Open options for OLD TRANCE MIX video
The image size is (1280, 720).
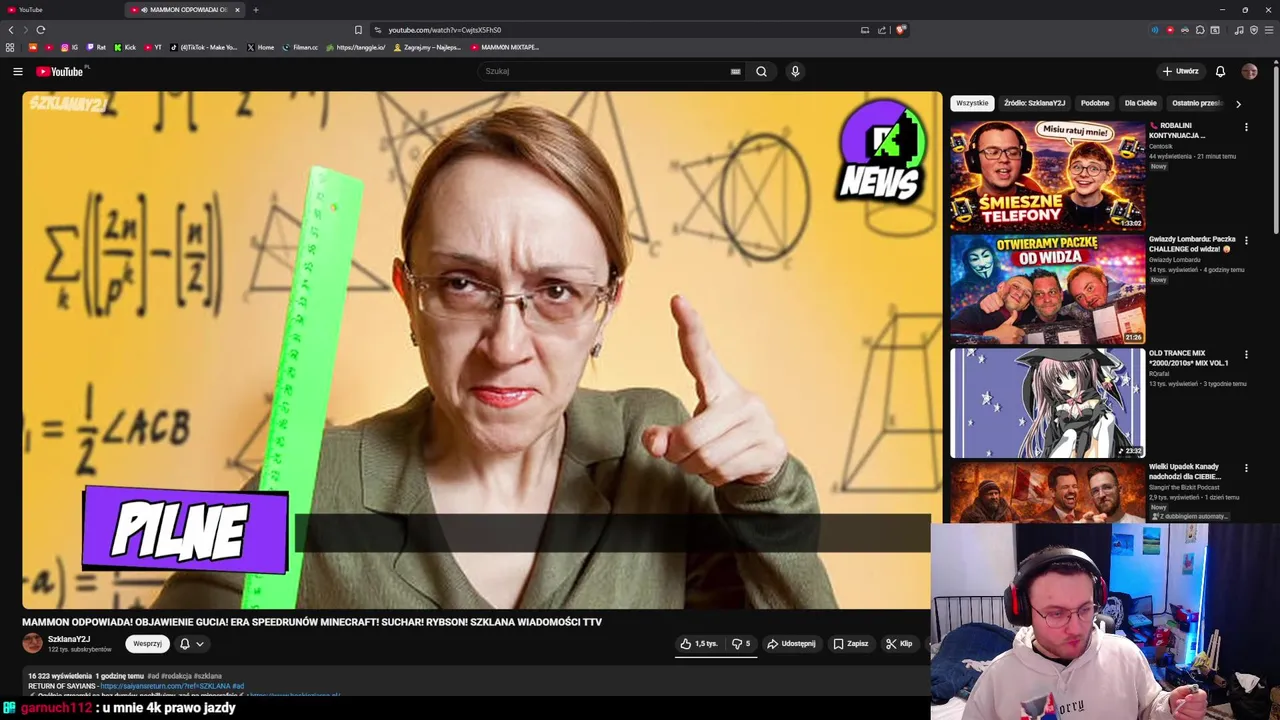click(1246, 355)
